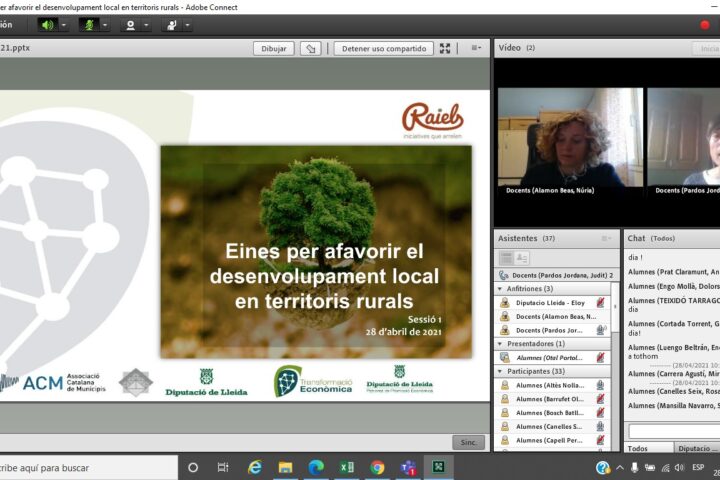
Task: Open Task View on the taskbar
Action: coord(223,468)
